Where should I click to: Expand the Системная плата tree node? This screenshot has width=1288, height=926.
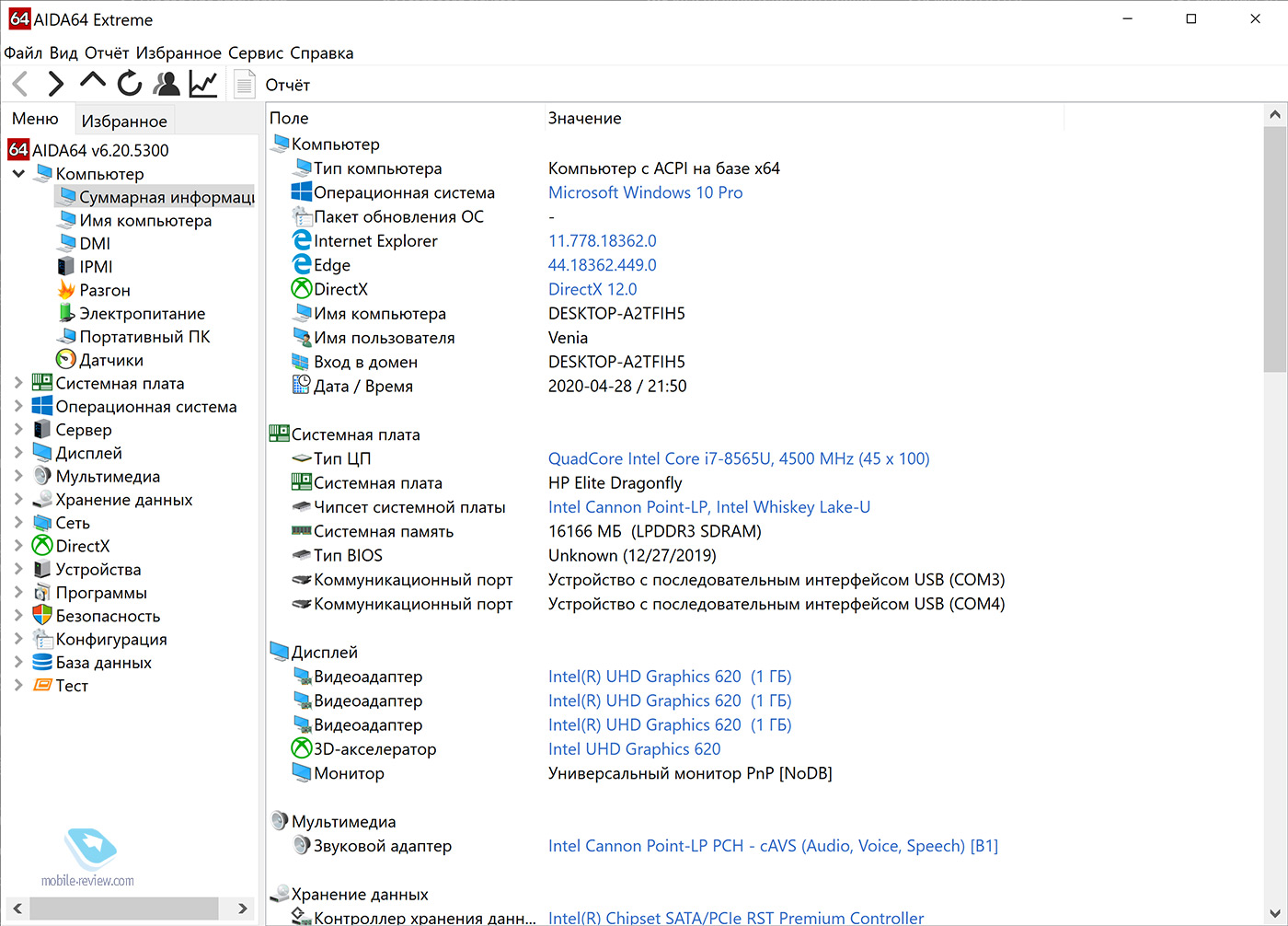[x=18, y=383]
